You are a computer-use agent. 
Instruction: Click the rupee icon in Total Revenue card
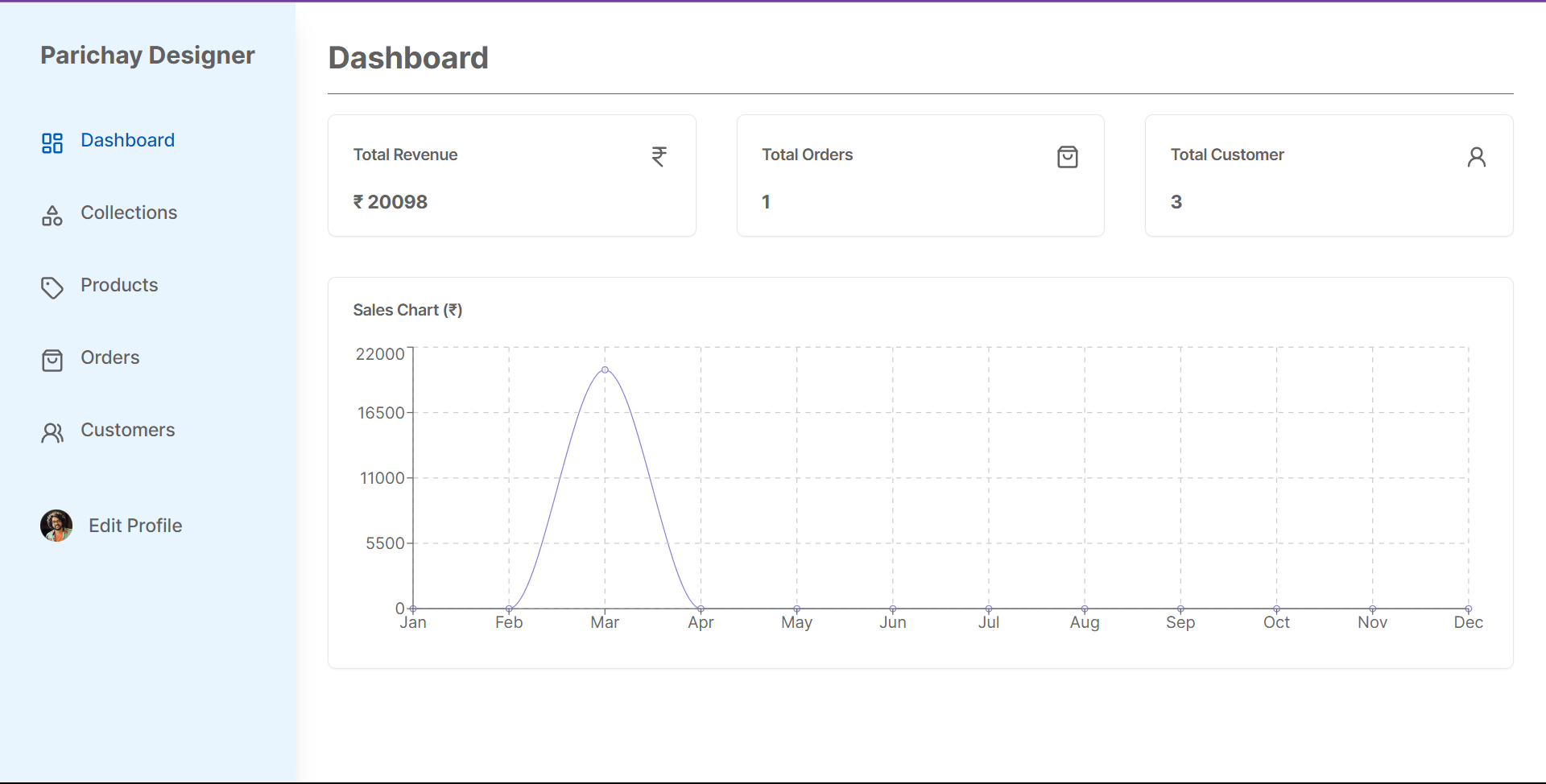(659, 156)
